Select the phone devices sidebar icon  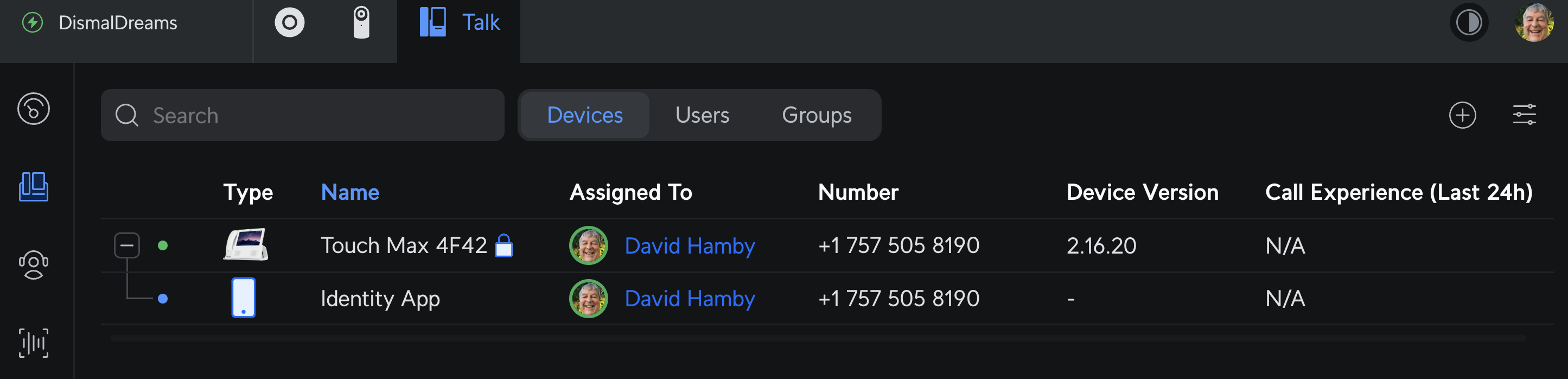click(x=34, y=186)
